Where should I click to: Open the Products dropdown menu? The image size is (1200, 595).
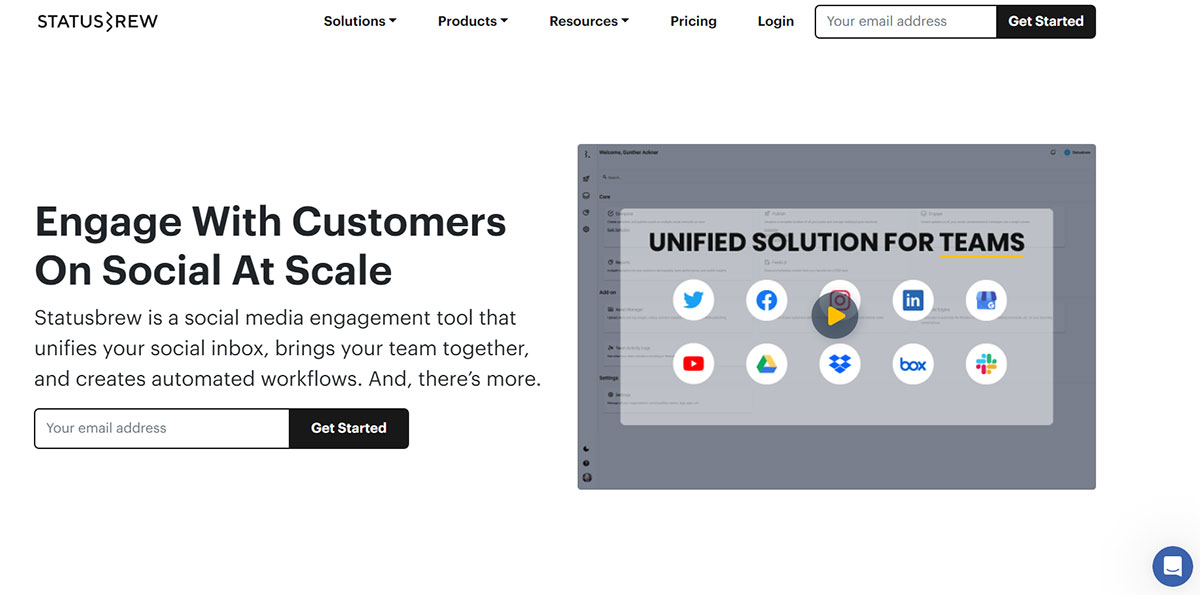click(x=473, y=21)
